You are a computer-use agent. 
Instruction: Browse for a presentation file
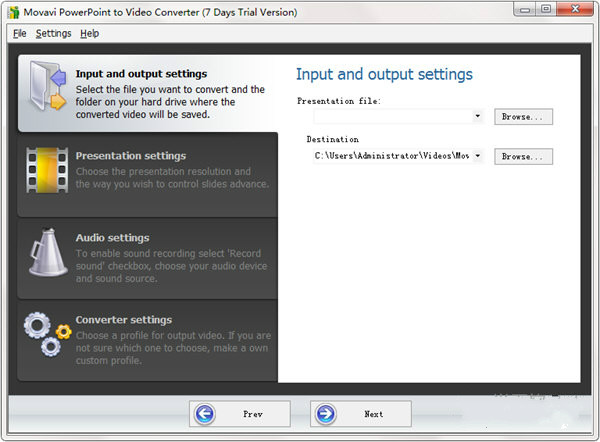[523, 117]
